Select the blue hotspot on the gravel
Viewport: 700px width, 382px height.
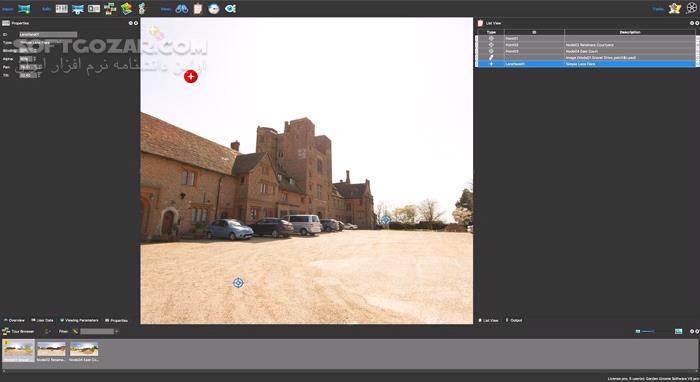(x=238, y=282)
